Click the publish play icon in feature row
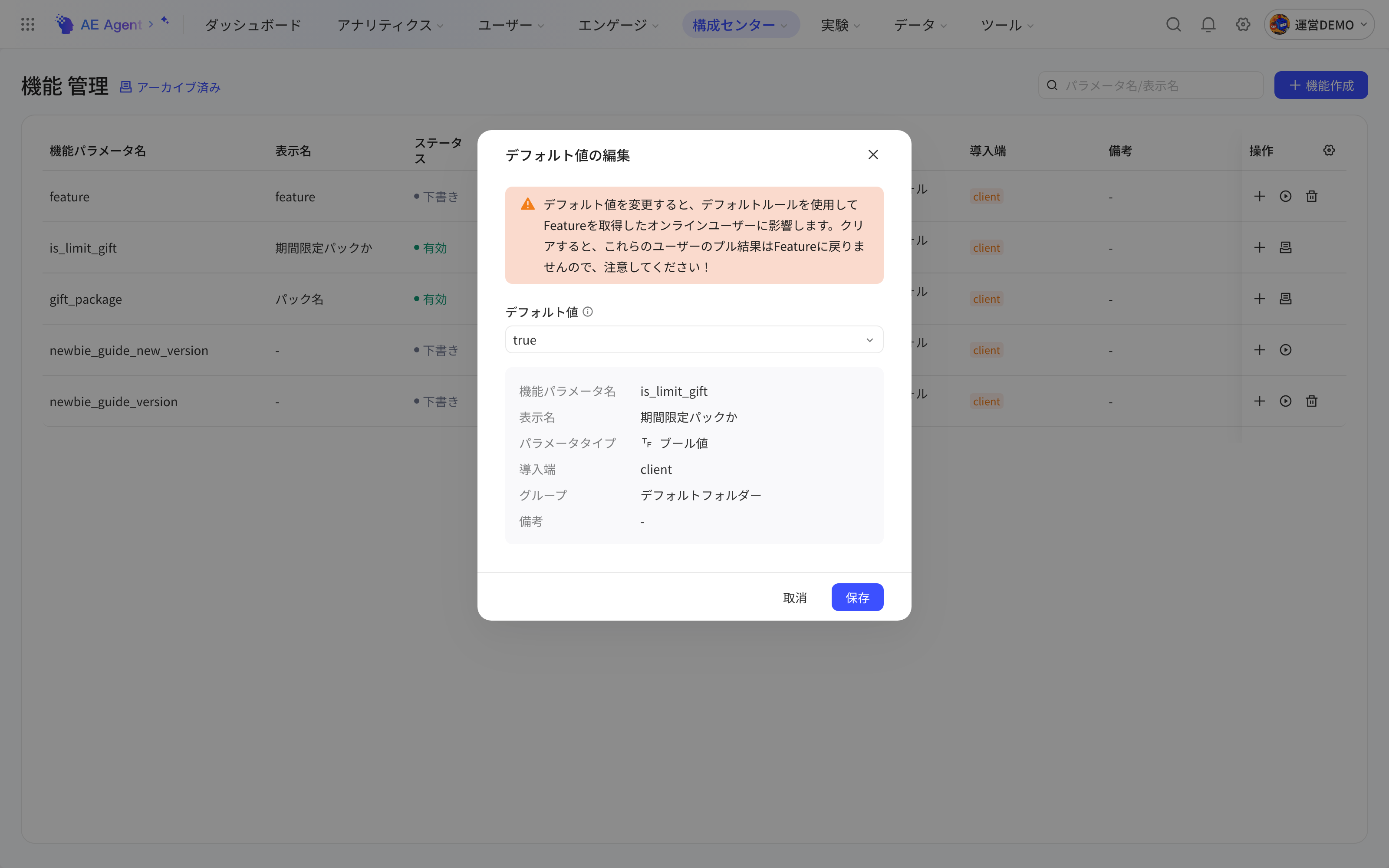1389x868 pixels. coord(1285,196)
